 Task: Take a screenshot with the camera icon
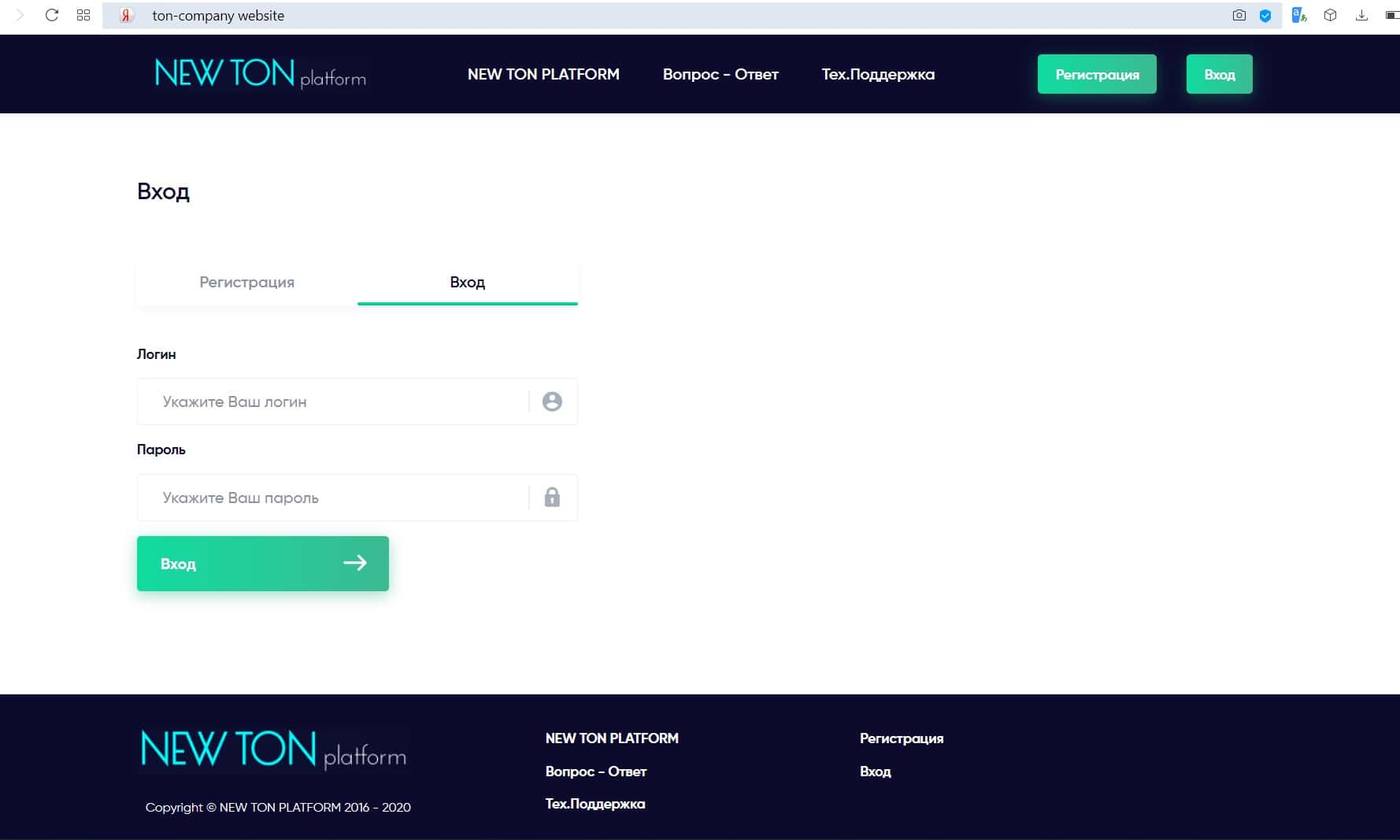[x=1239, y=15]
